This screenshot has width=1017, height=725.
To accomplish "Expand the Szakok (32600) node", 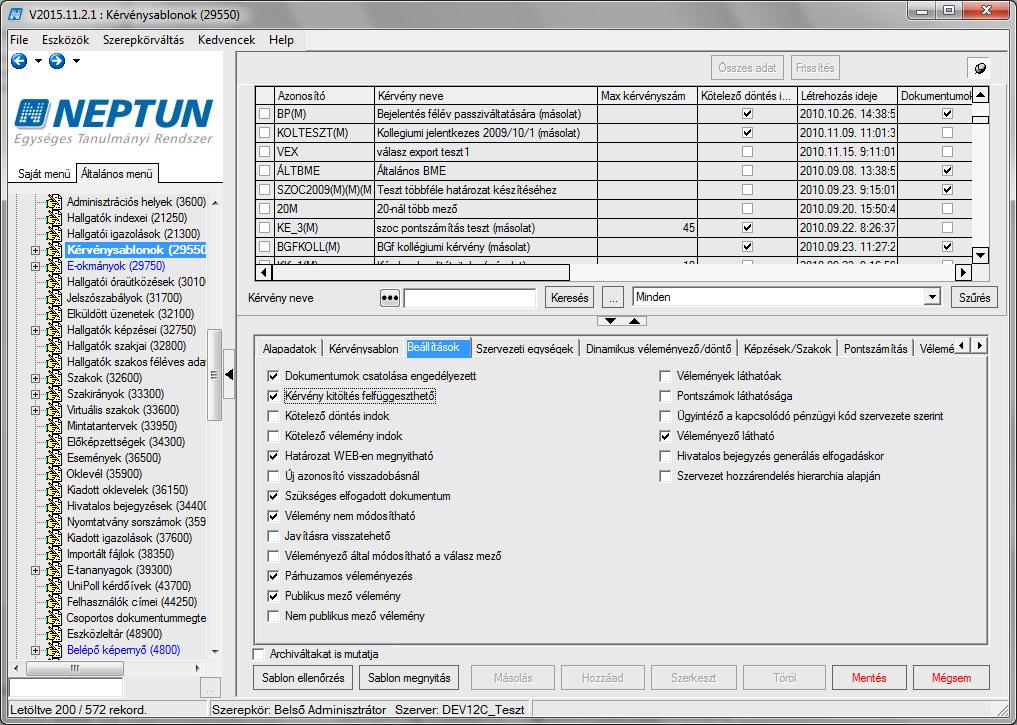I will click(36, 378).
